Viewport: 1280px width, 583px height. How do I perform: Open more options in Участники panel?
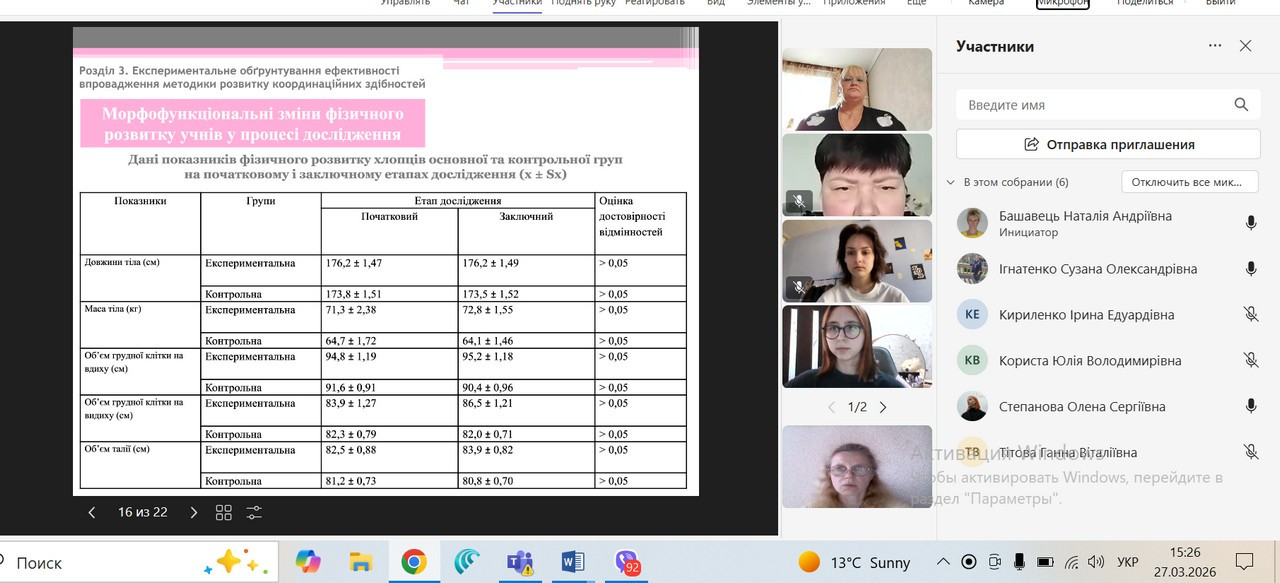coord(1215,46)
